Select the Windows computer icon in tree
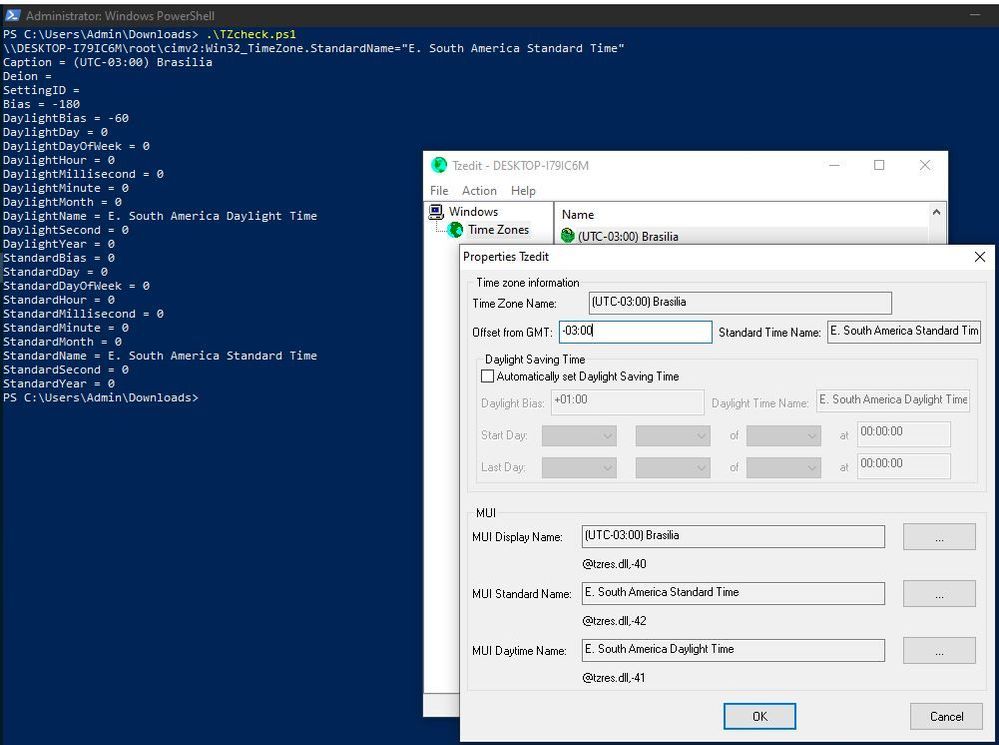Viewport: 999px width, 745px height. (x=436, y=212)
